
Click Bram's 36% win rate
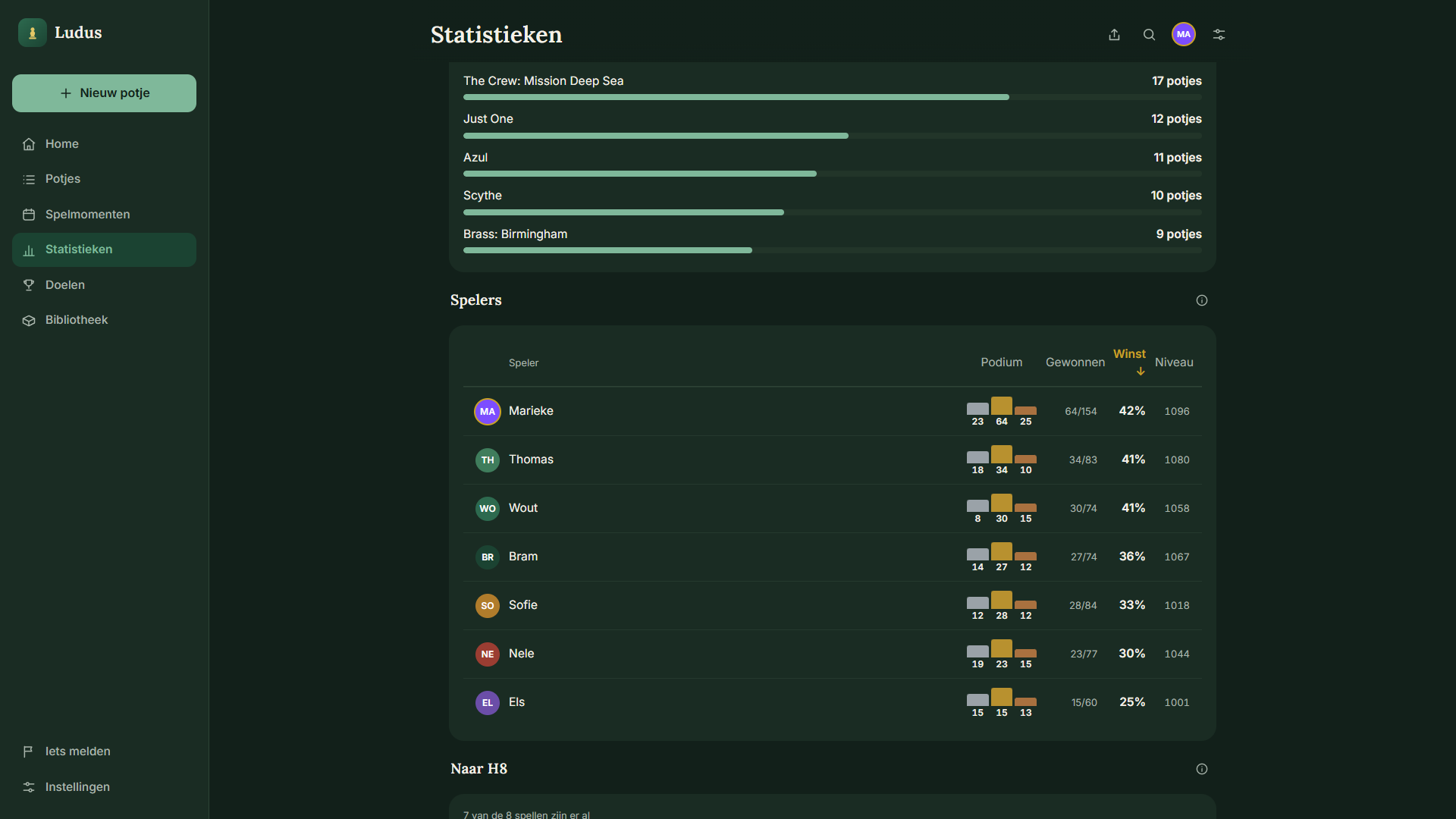[1132, 557]
